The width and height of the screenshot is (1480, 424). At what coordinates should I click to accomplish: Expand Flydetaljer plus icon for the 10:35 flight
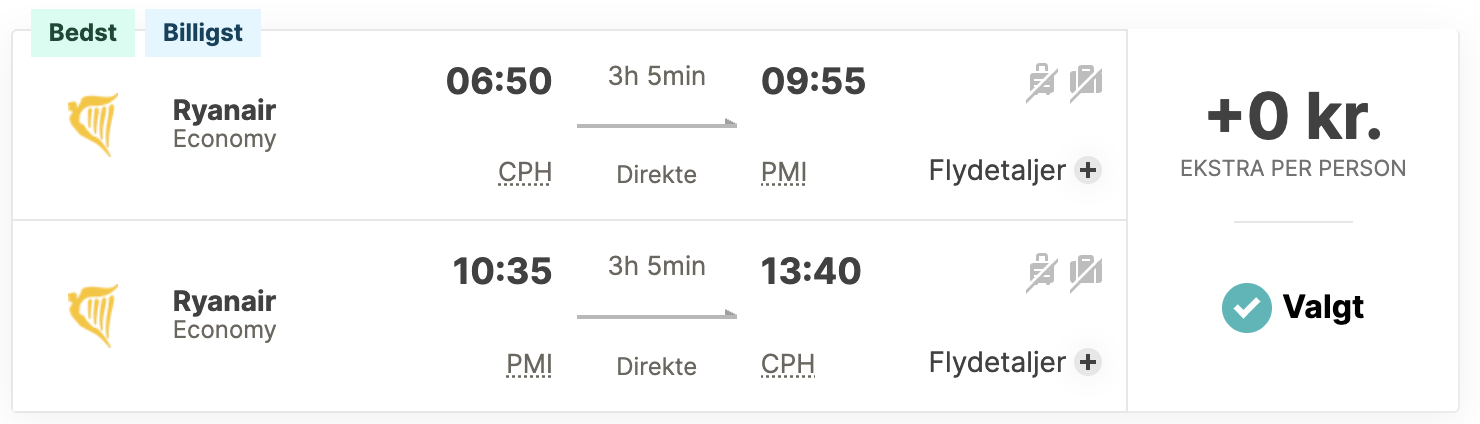tap(1088, 362)
